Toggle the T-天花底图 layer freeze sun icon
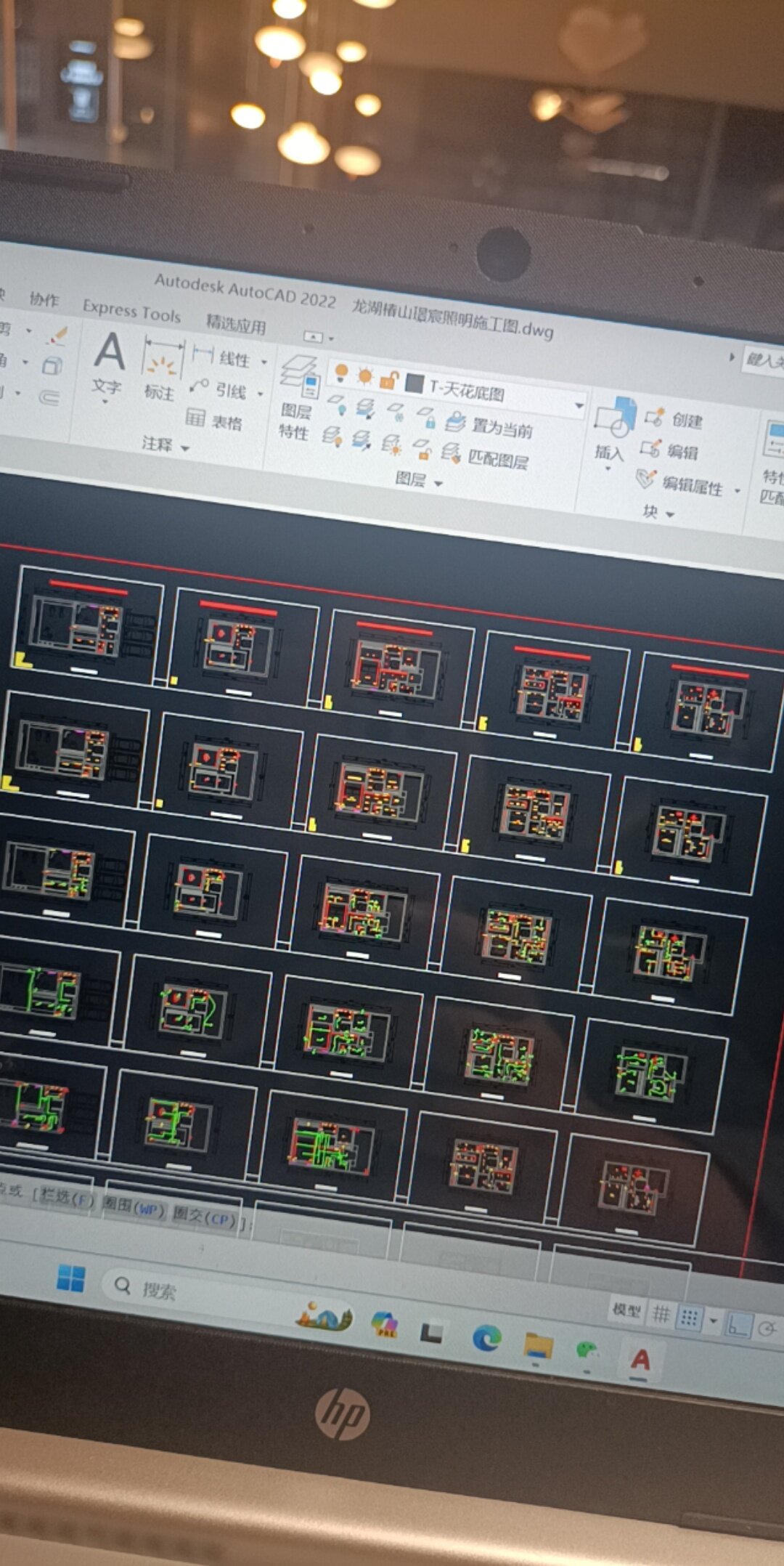The image size is (784, 1566). coord(364,376)
